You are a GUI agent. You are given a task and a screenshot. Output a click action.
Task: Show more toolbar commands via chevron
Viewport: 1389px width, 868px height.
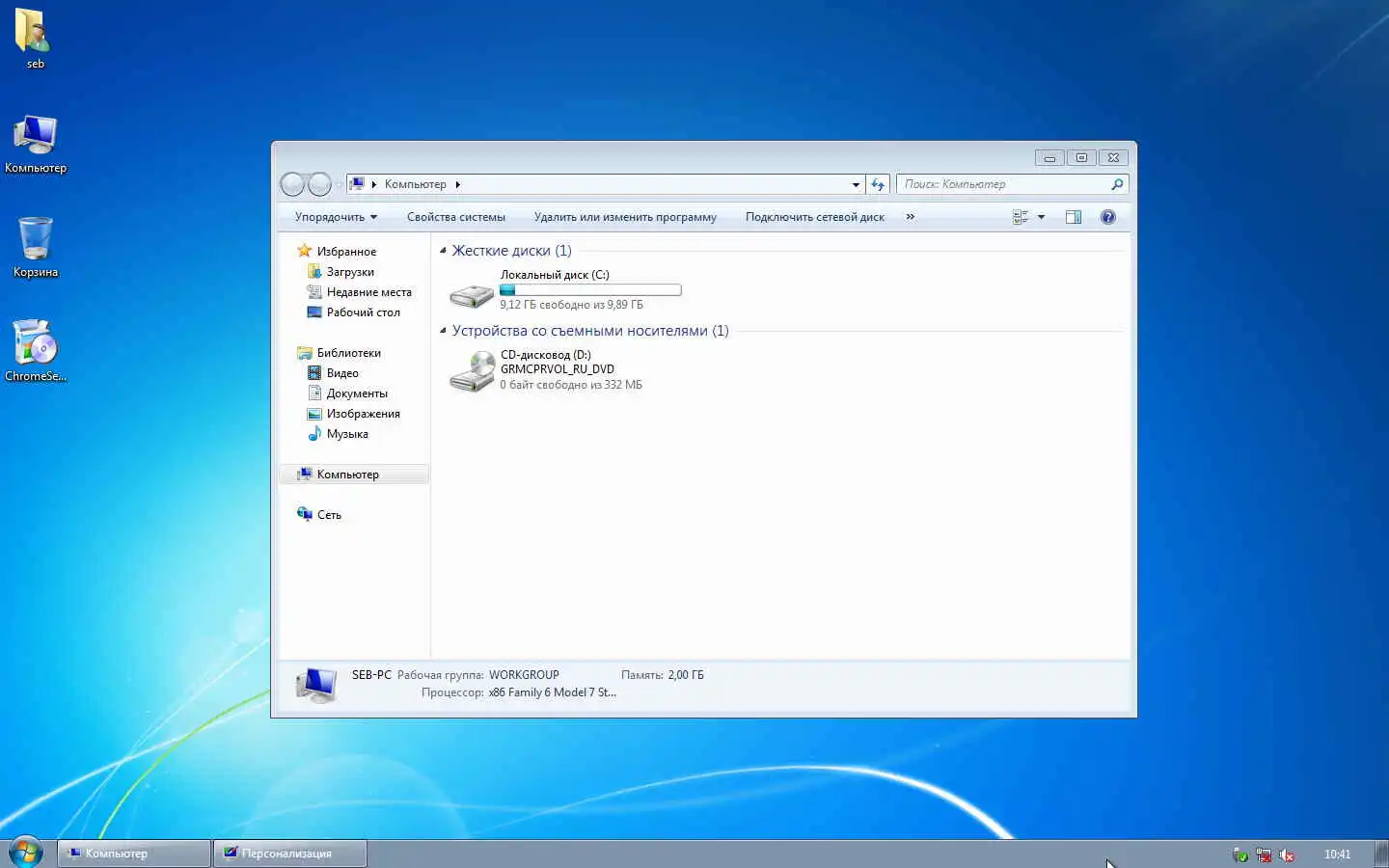910,217
